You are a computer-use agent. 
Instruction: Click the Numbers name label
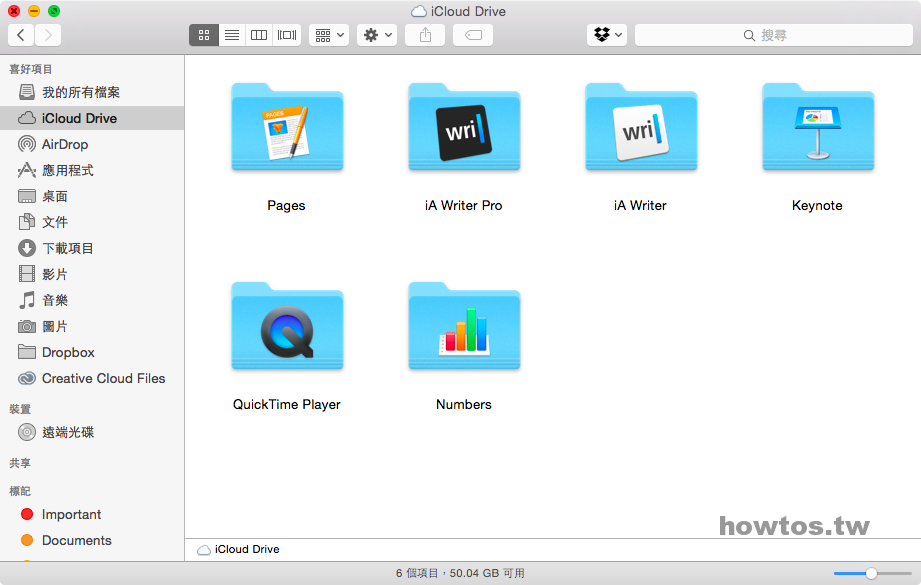463,405
